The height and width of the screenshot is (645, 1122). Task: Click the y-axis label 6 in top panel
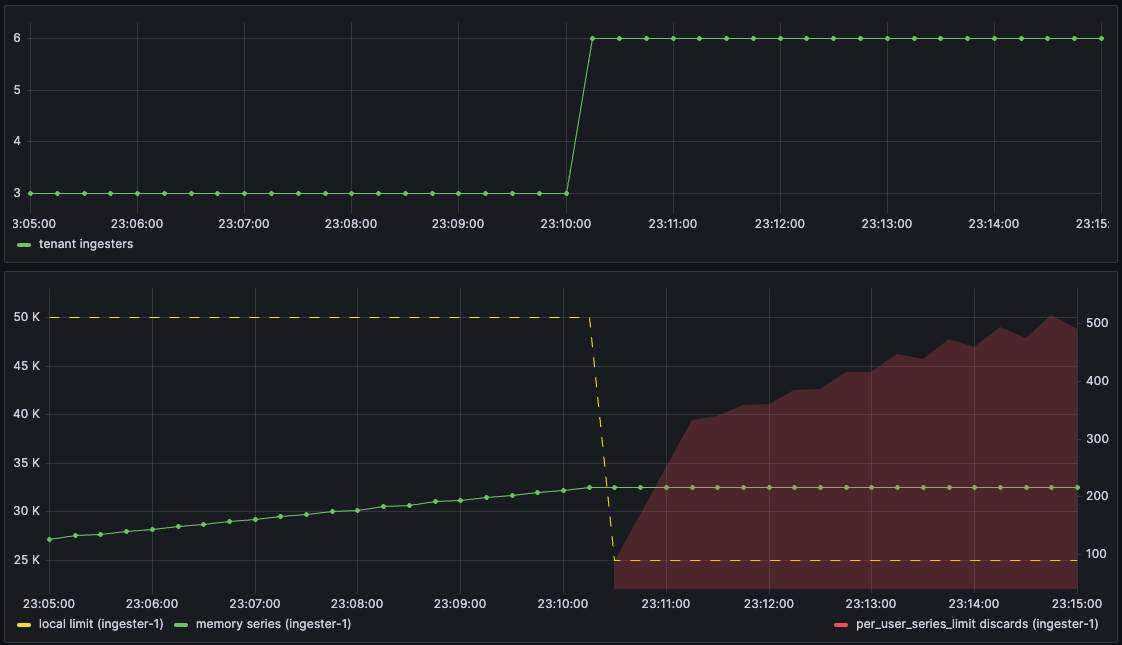[16, 39]
